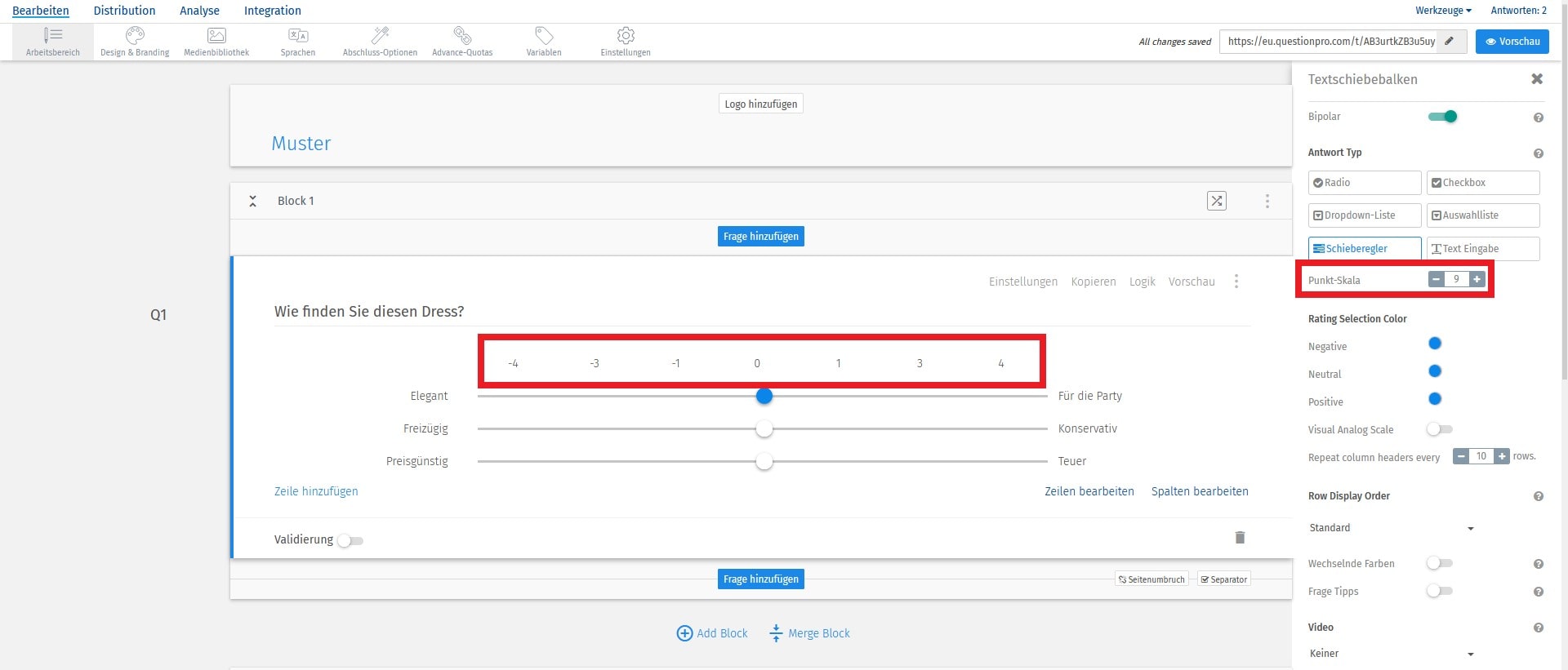Viewport: 1568px width, 670px height.
Task: Click Zeile hinzufügen link
Action: pyautogui.click(x=316, y=491)
